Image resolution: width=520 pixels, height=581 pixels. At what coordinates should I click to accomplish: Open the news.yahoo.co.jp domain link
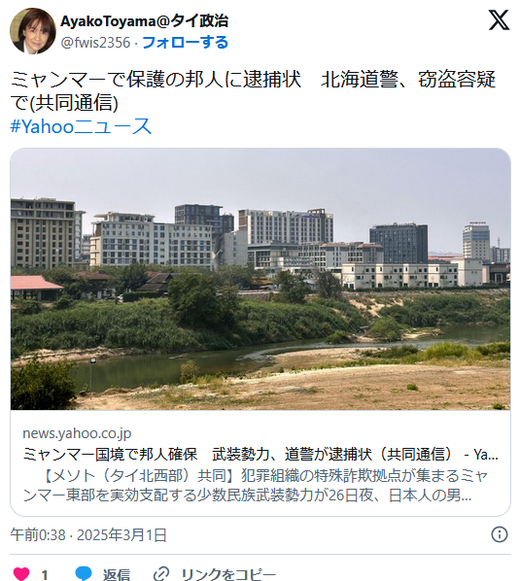tap(77, 433)
